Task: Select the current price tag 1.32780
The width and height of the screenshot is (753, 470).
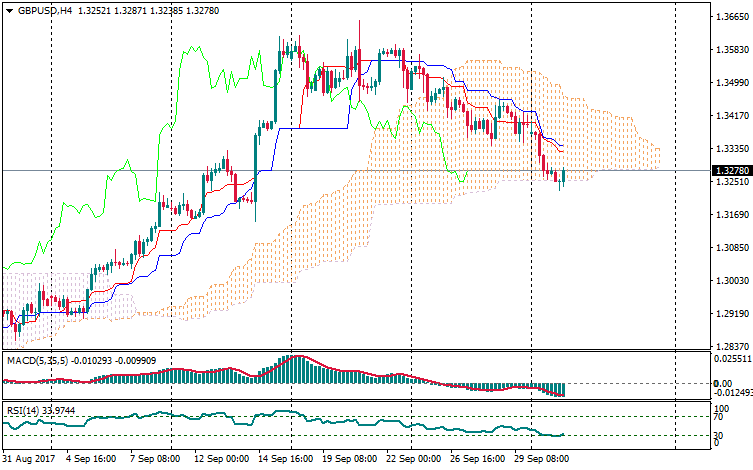Action: click(x=728, y=171)
